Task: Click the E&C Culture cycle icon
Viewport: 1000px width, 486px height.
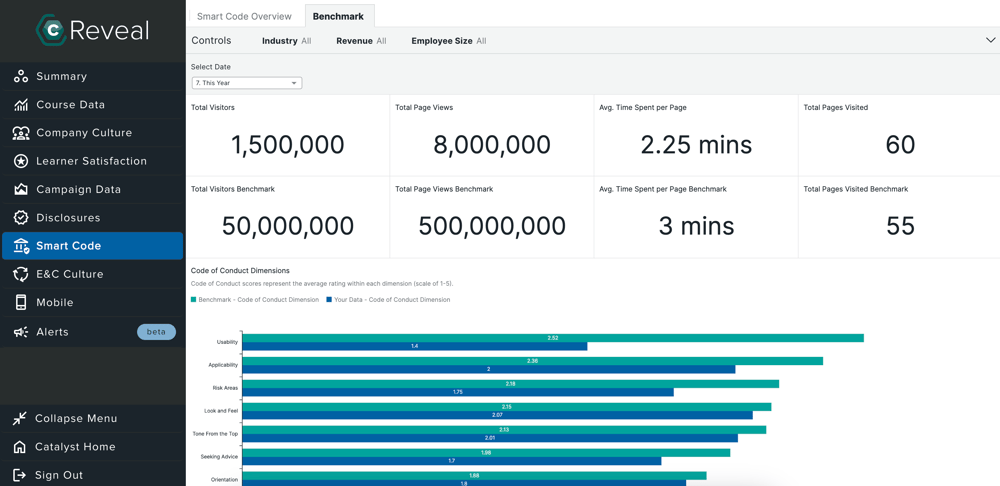Action: [20, 274]
